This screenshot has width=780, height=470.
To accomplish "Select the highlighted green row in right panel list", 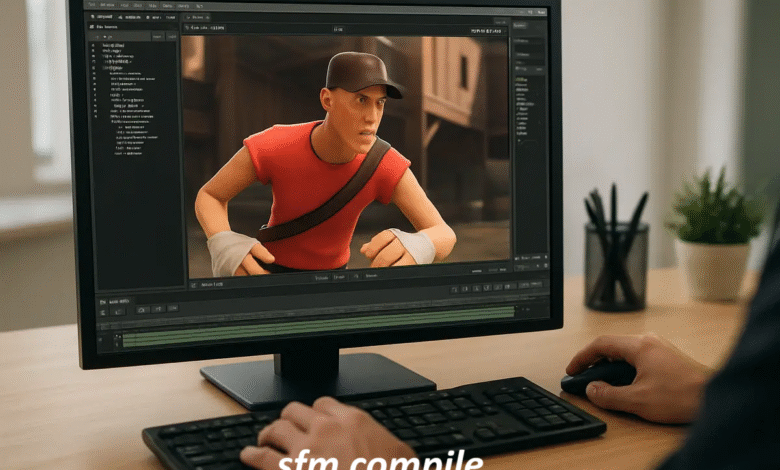I will 521,80.
